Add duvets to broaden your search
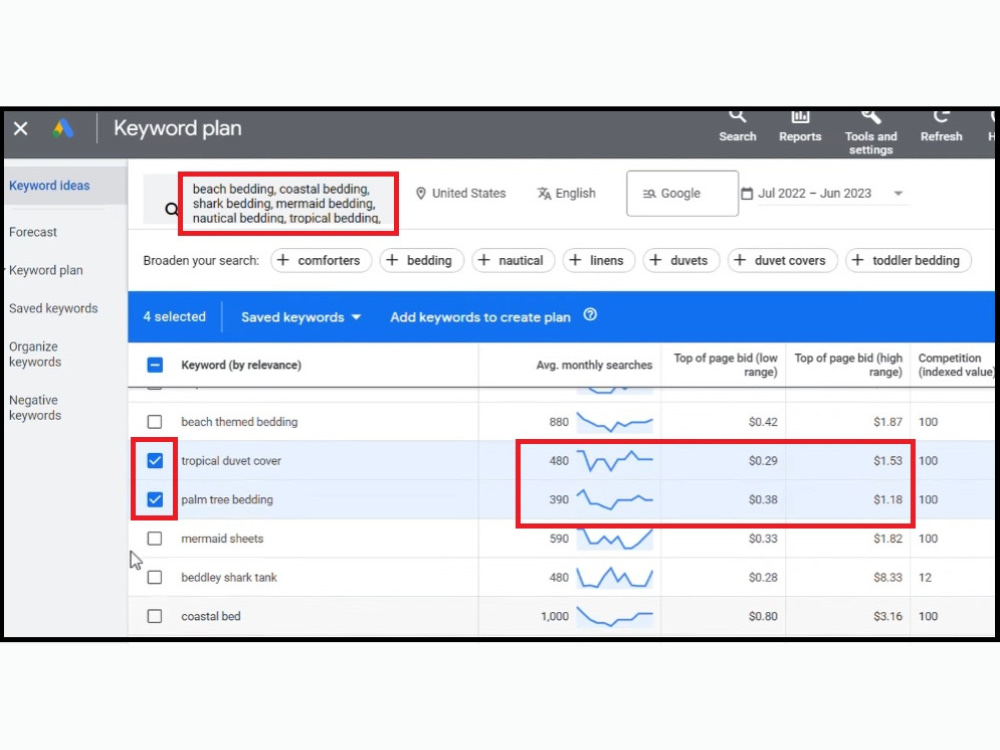Image resolution: width=1000 pixels, height=750 pixels. point(680,260)
